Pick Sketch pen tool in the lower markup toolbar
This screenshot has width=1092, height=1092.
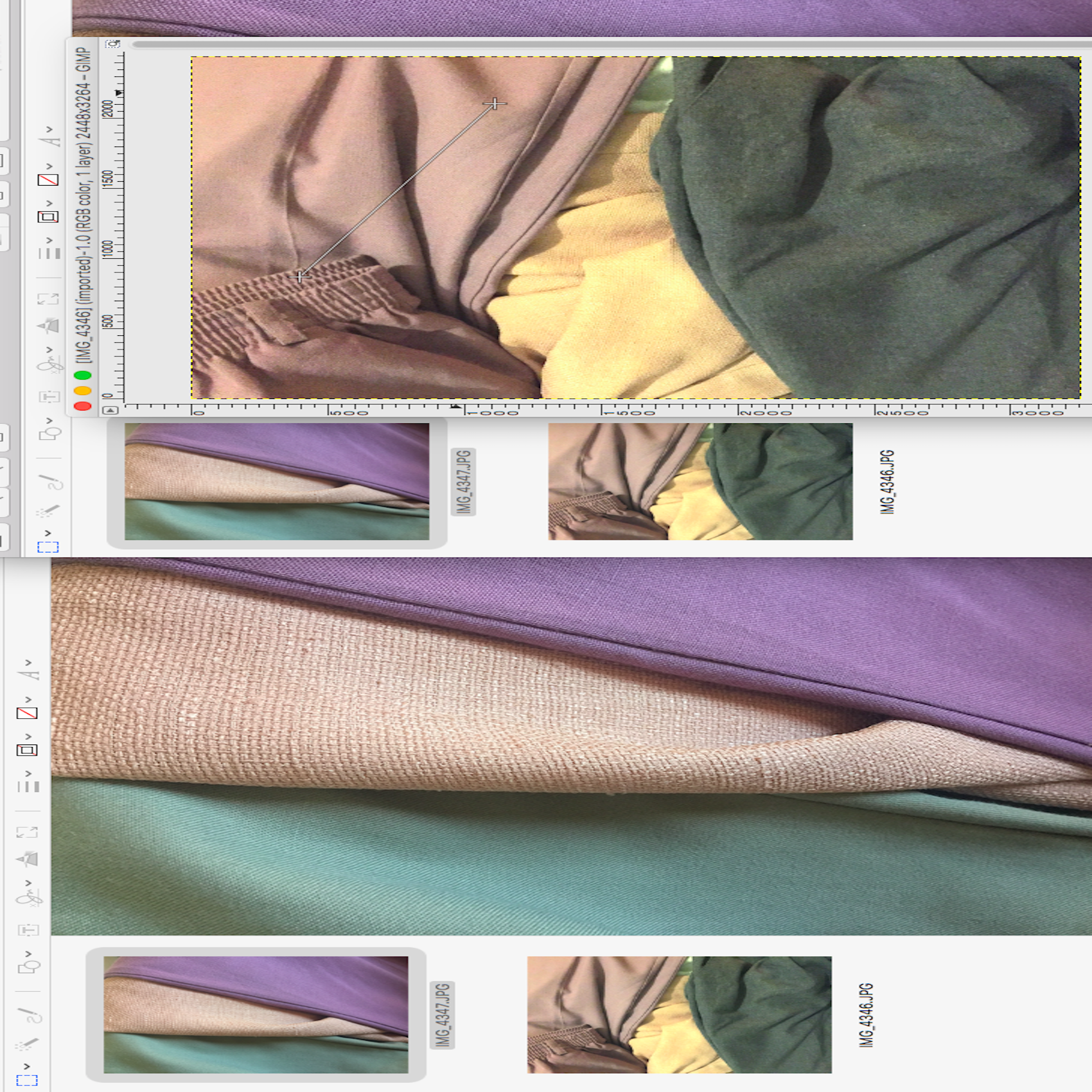(x=28, y=1015)
